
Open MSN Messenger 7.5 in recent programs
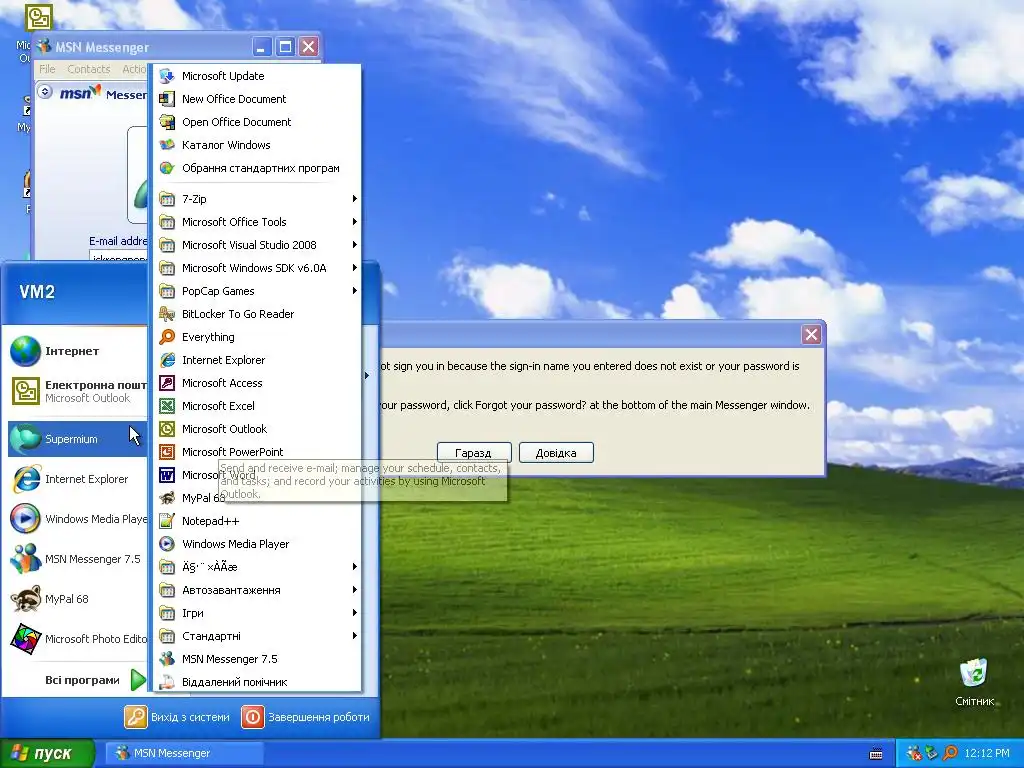pos(76,559)
